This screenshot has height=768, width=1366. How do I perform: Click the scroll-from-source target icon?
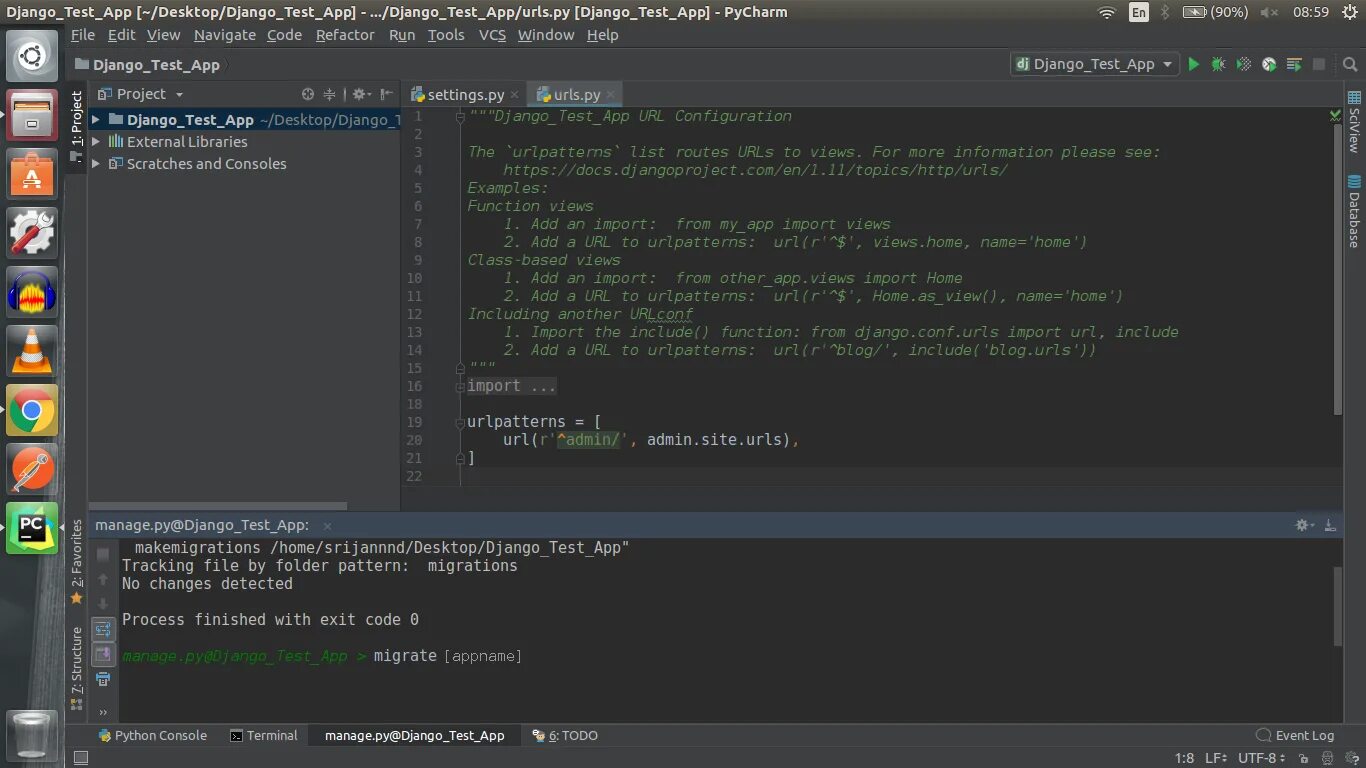308,94
